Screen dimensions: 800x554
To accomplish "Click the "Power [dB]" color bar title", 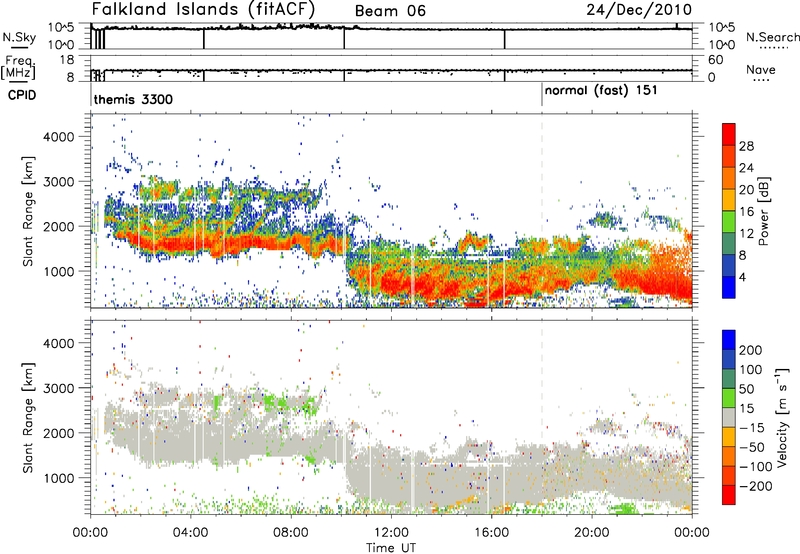I will tap(763, 211).
